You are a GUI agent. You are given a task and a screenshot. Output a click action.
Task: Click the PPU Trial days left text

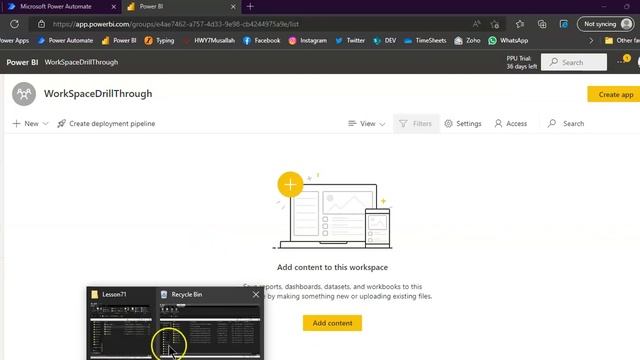coord(521,62)
